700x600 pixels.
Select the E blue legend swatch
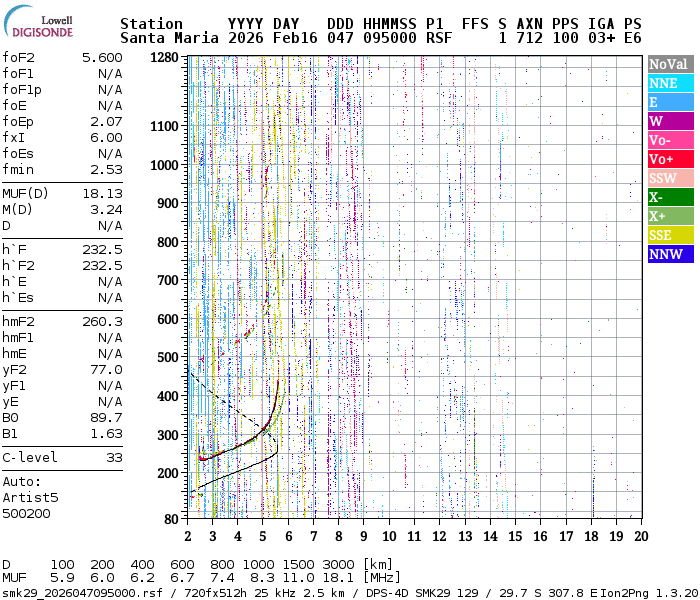[x=671, y=102]
